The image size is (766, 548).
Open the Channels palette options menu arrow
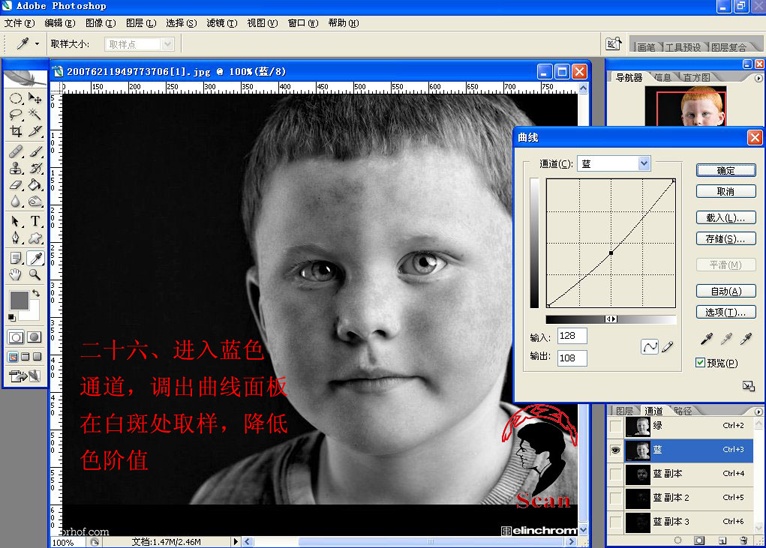758,411
